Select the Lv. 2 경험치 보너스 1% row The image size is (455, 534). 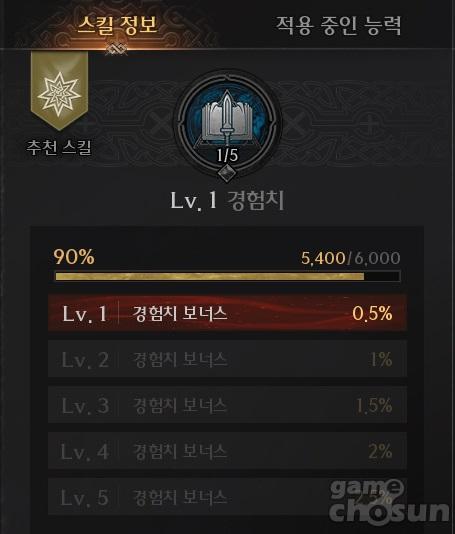(x=227, y=359)
